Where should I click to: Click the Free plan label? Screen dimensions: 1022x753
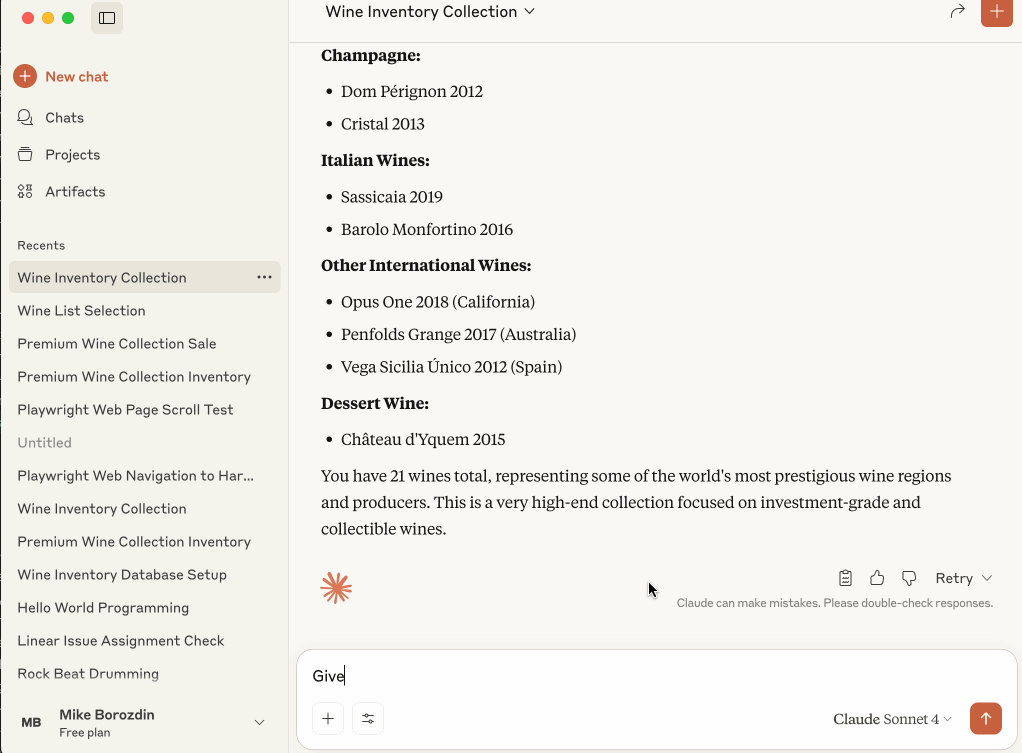click(x=85, y=732)
